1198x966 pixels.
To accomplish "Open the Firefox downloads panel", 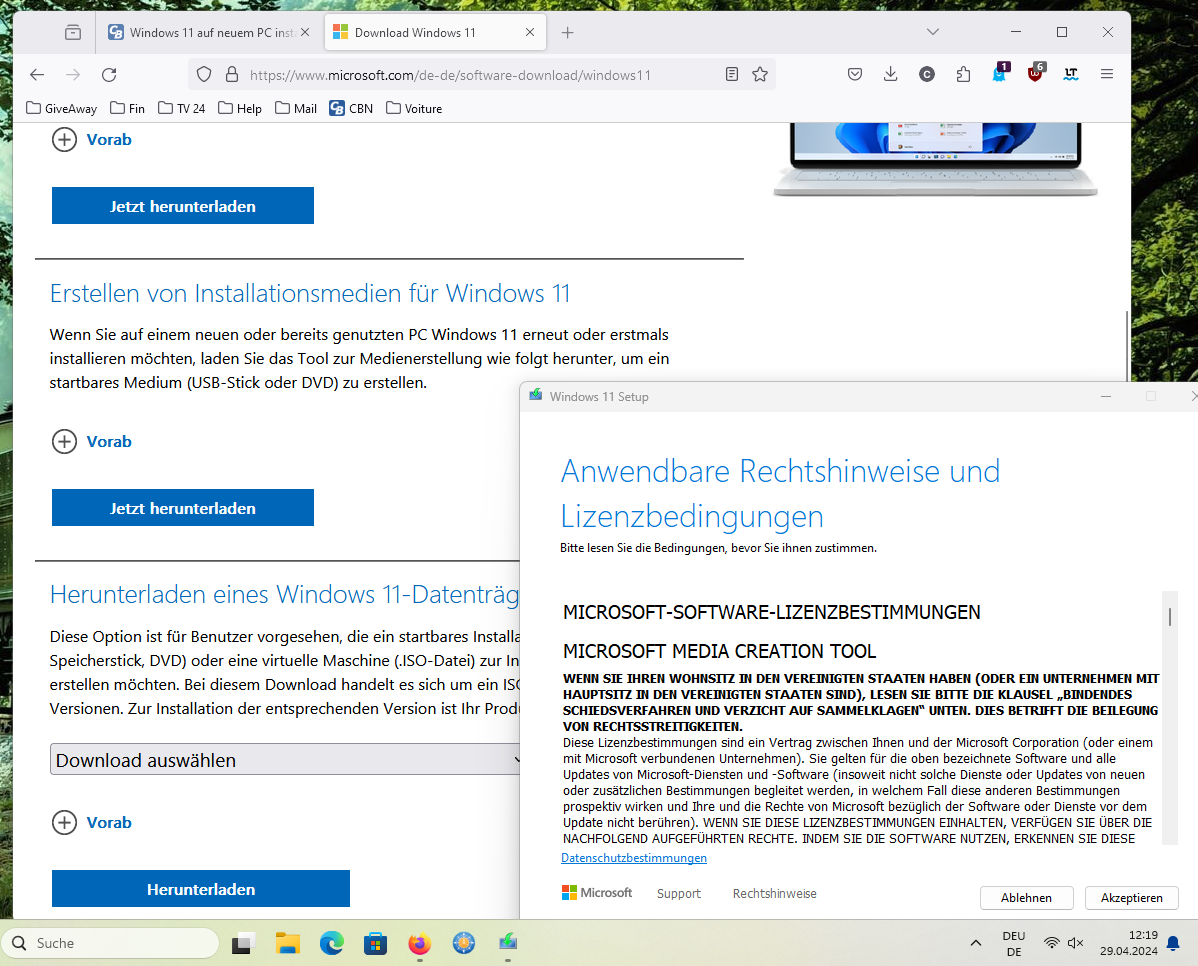I will (x=890, y=74).
